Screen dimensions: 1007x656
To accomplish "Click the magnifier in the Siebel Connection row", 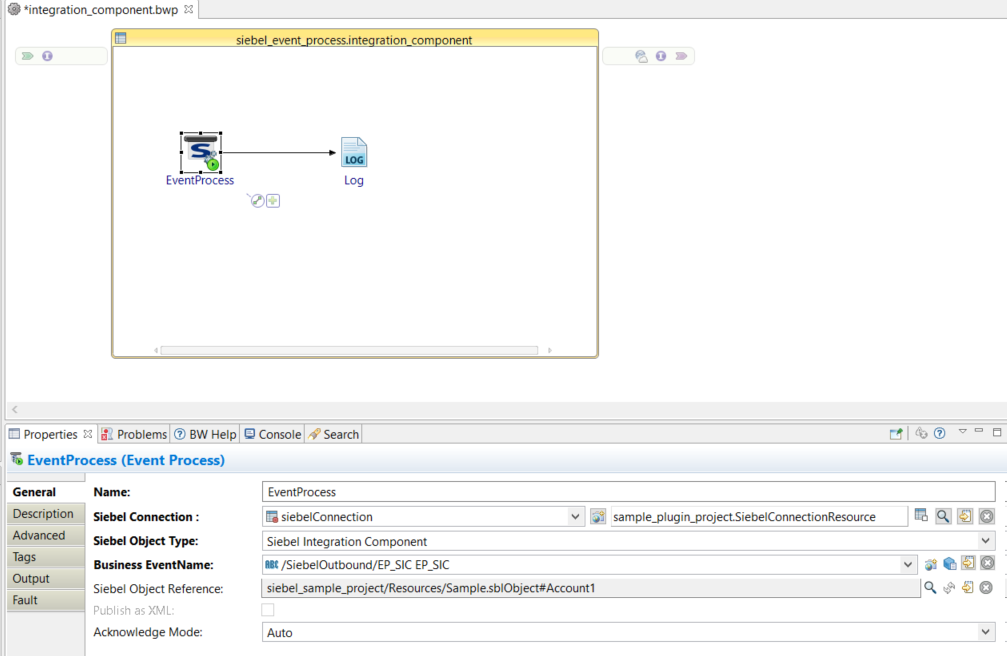I will [943, 516].
